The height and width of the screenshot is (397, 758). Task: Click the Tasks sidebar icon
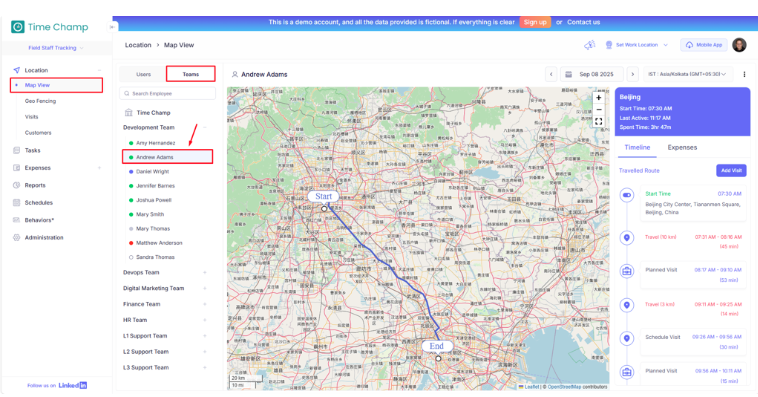click(x=16, y=150)
